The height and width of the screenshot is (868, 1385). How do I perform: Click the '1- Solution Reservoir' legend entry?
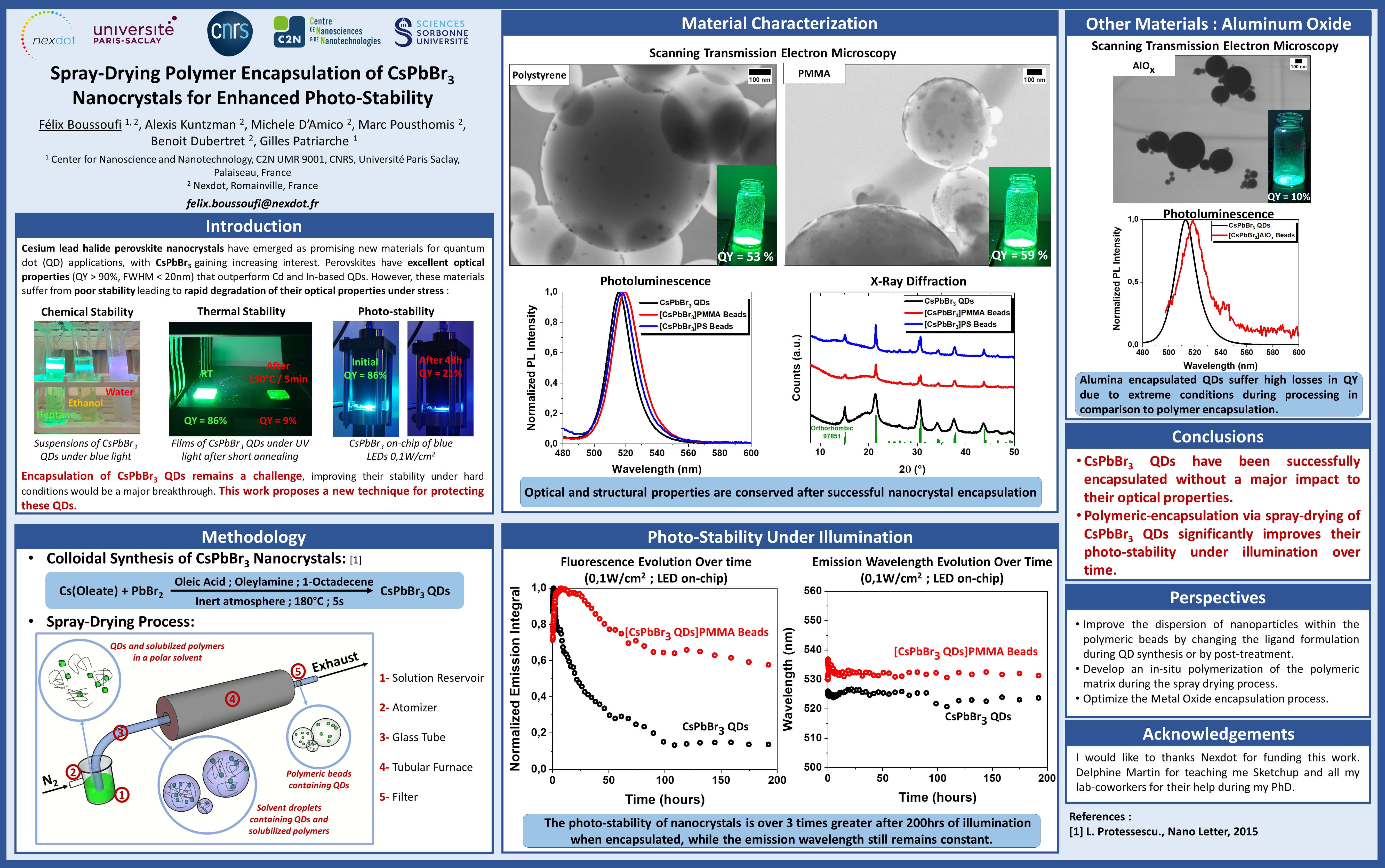[x=432, y=678]
